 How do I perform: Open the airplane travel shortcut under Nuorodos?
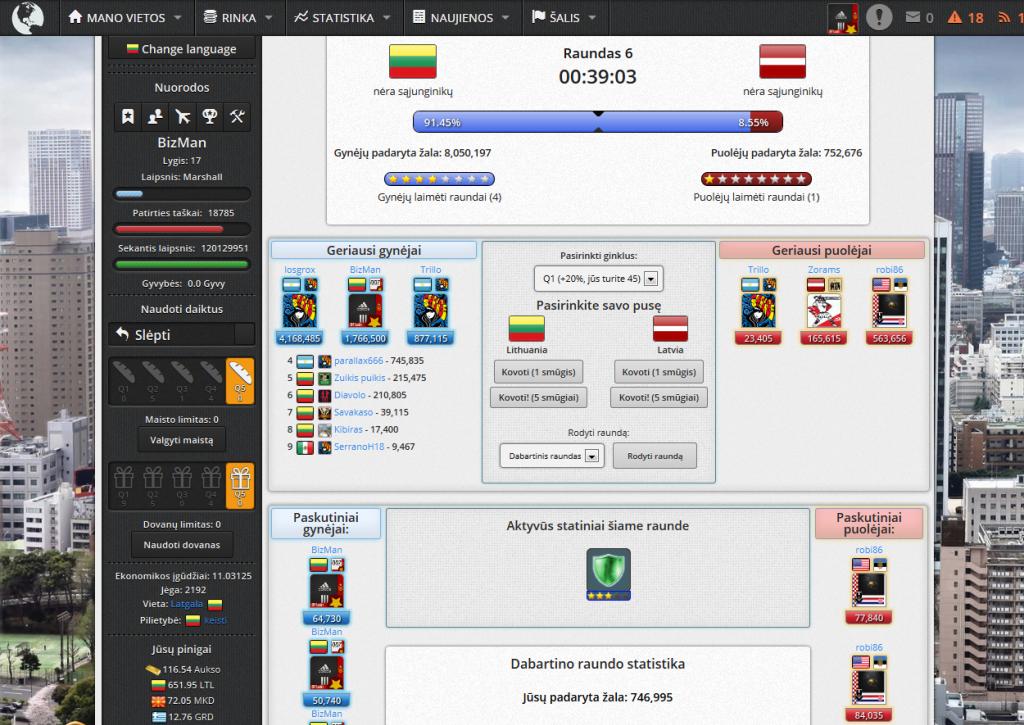pyautogui.click(x=182, y=117)
